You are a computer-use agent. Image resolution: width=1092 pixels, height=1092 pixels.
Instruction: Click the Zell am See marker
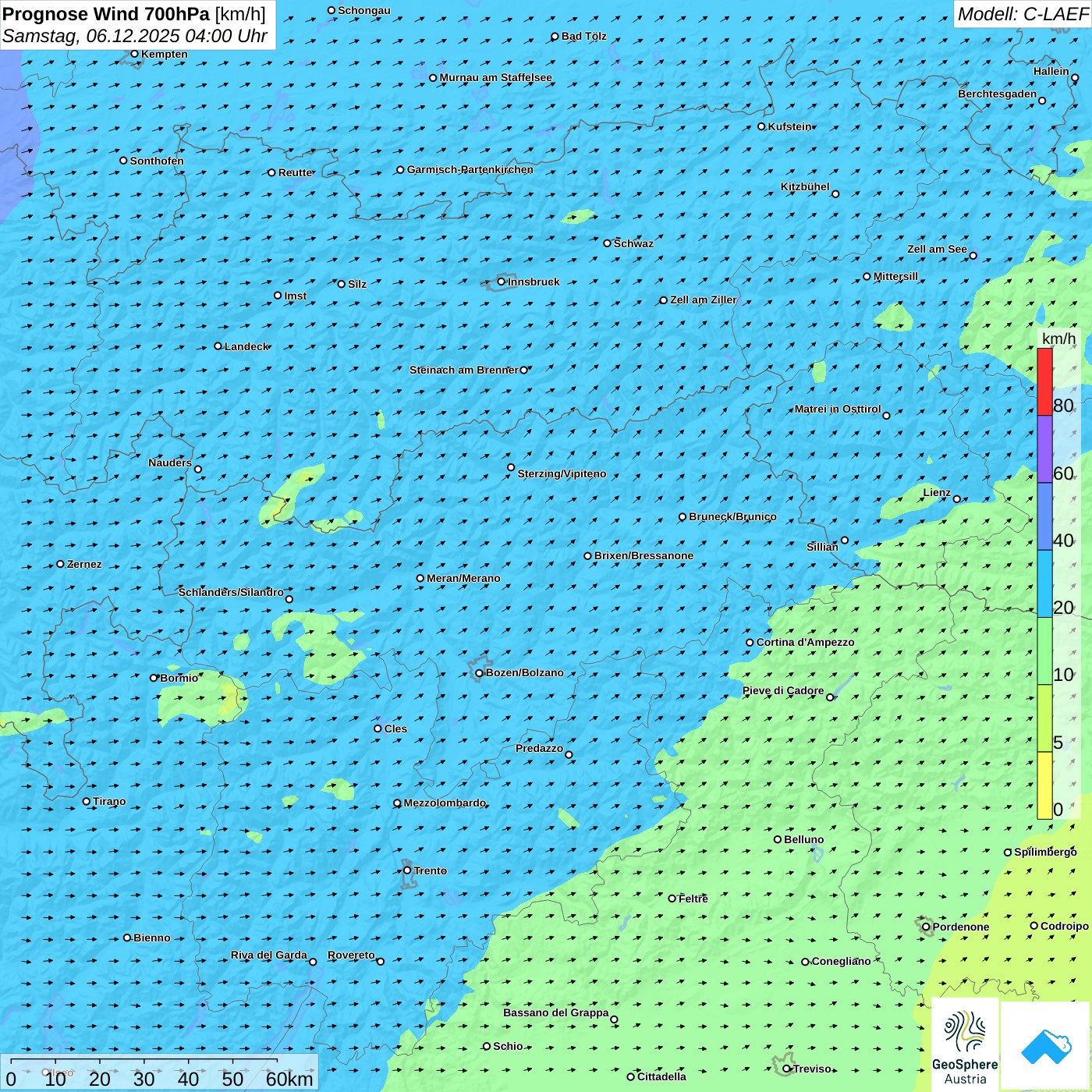[x=973, y=256]
